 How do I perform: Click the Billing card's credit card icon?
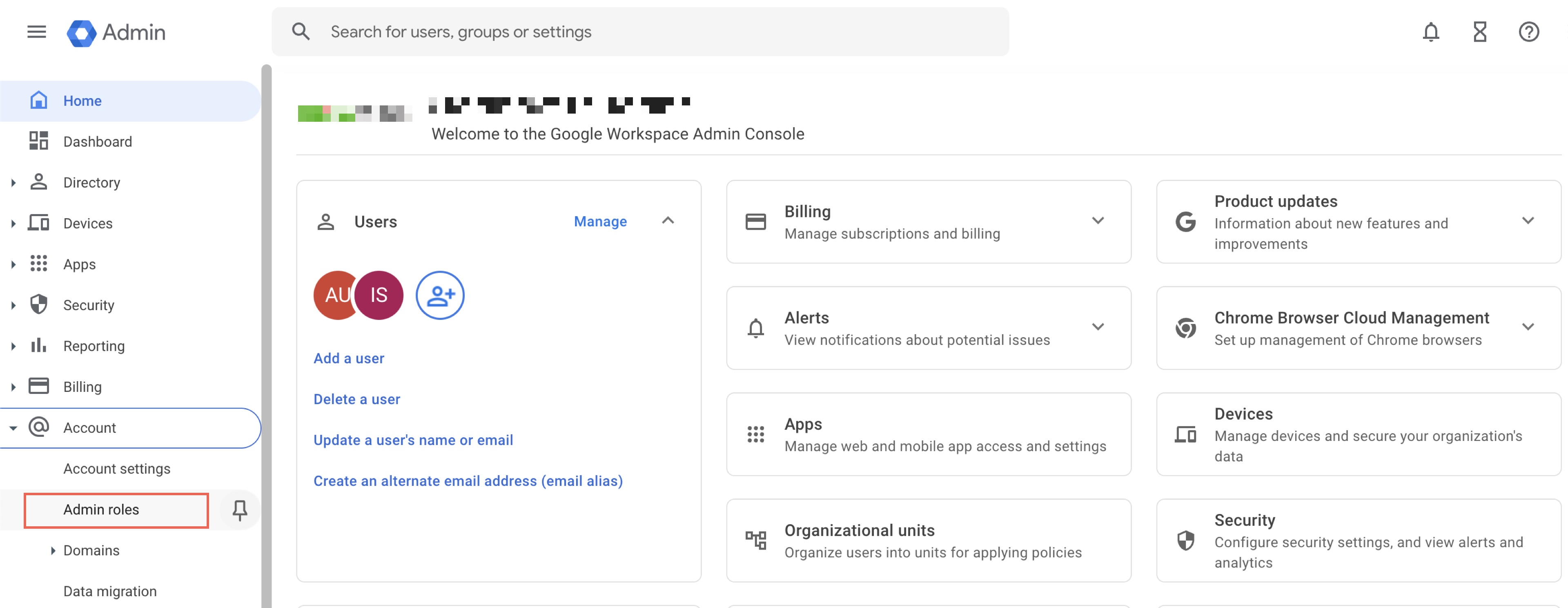pyautogui.click(x=755, y=221)
